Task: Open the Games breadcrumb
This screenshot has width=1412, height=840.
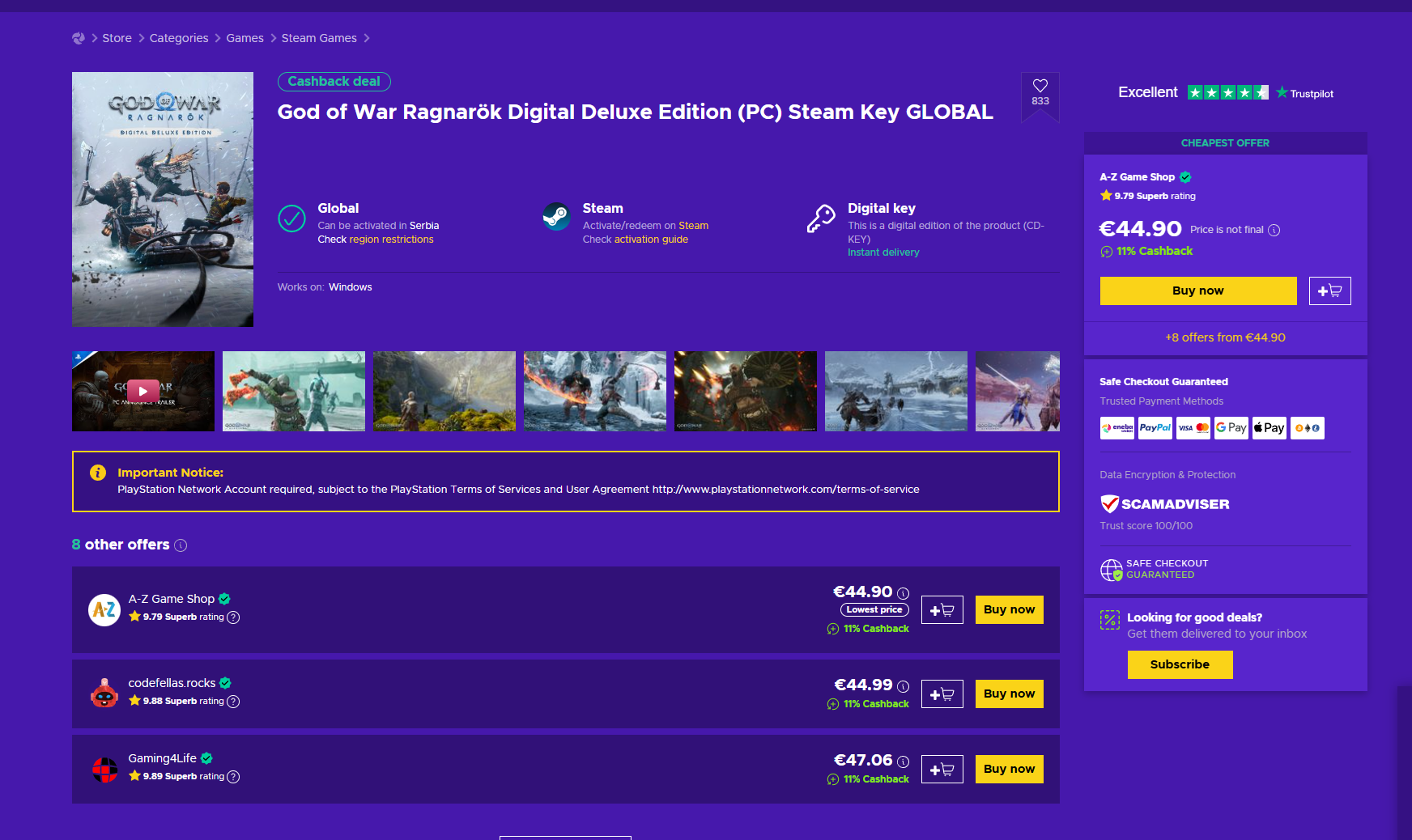Action: pyautogui.click(x=245, y=38)
